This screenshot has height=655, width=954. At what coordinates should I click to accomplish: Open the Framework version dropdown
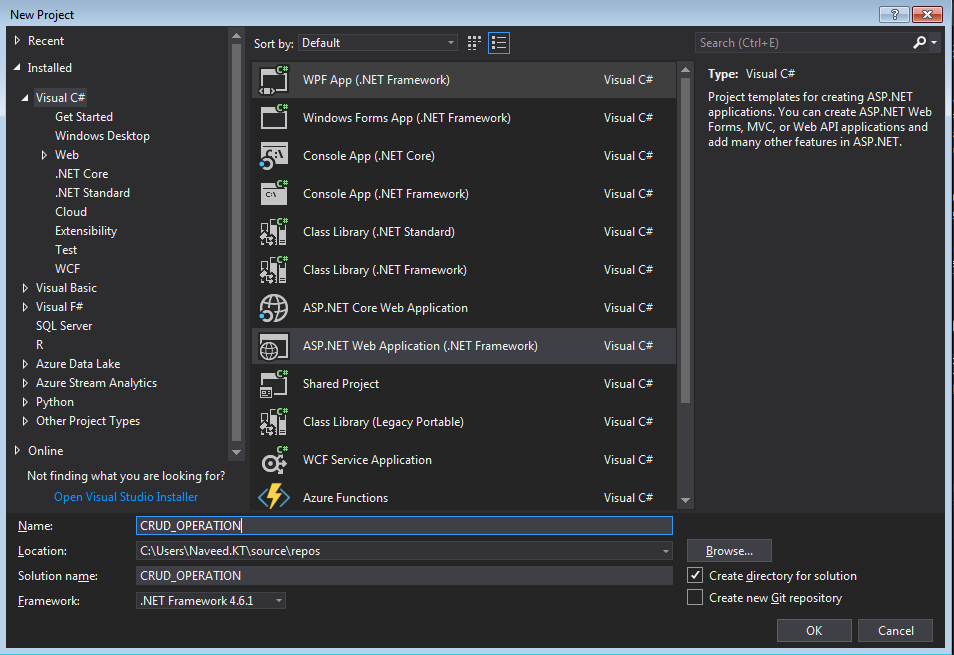point(211,600)
